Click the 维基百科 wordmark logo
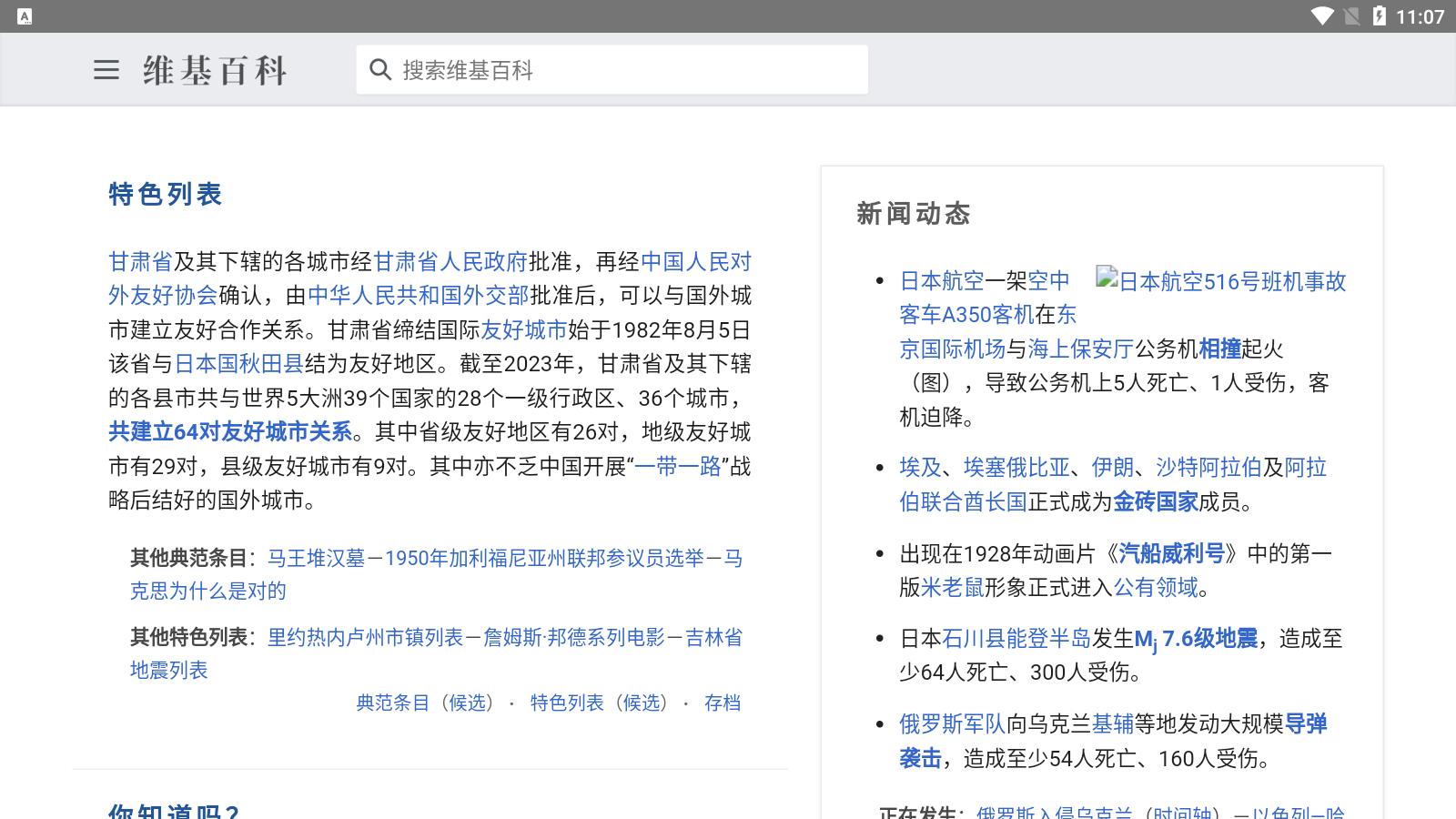 213,70
